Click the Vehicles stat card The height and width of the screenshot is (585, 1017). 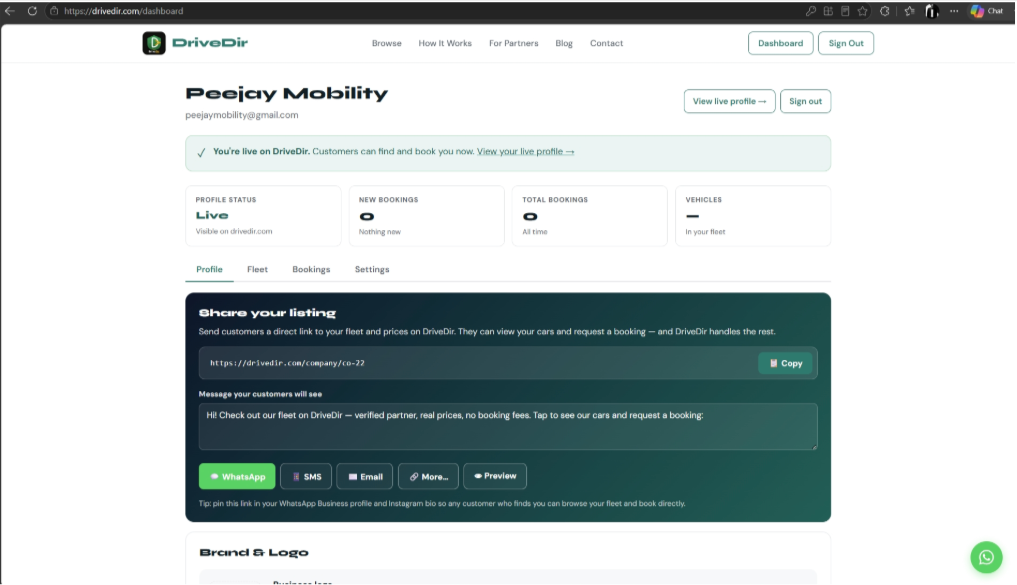(753, 216)
